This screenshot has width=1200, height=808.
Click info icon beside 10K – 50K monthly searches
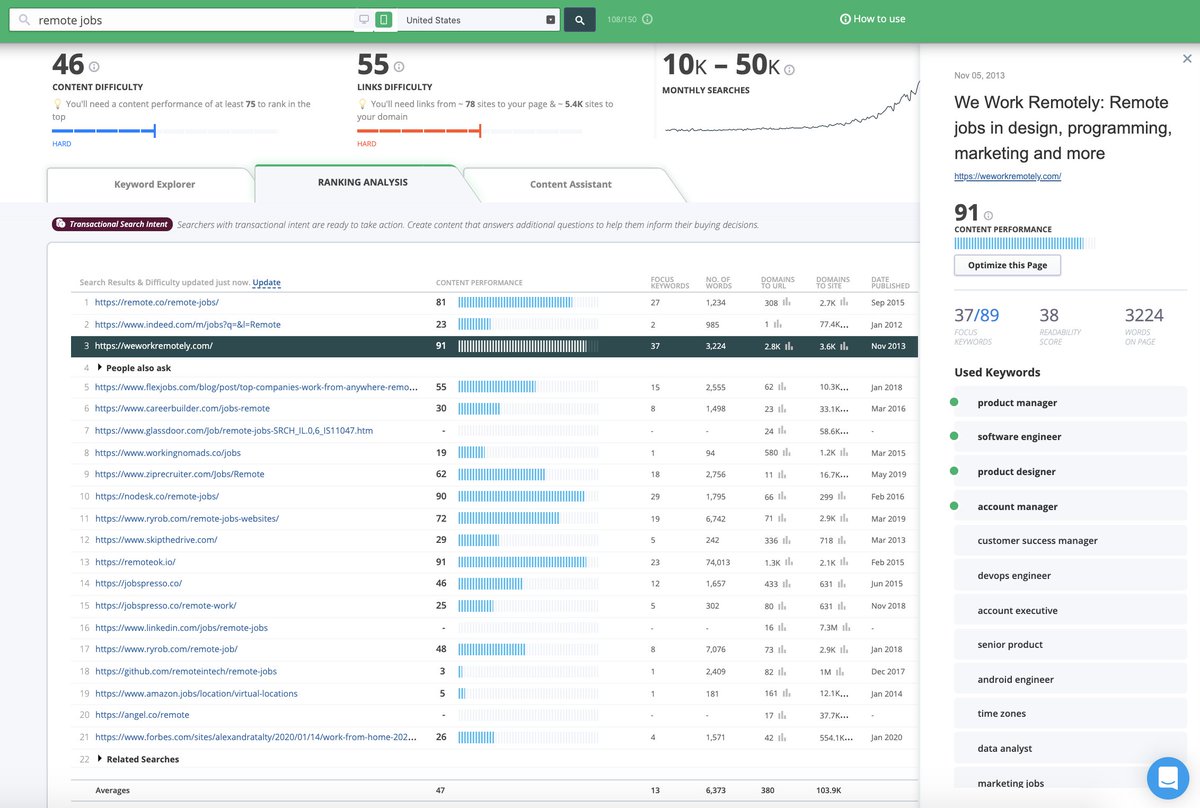pyautogui.click(x=789, y=69)
